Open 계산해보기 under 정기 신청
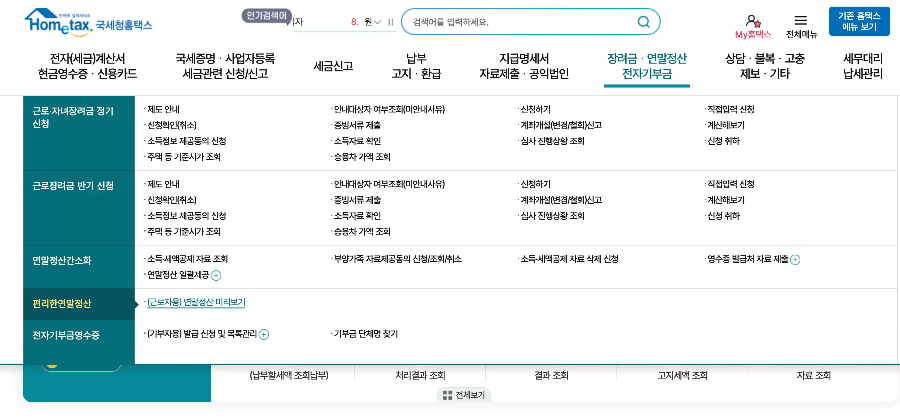Viewport: 900px width, 419px height. [x=726, y=125]
